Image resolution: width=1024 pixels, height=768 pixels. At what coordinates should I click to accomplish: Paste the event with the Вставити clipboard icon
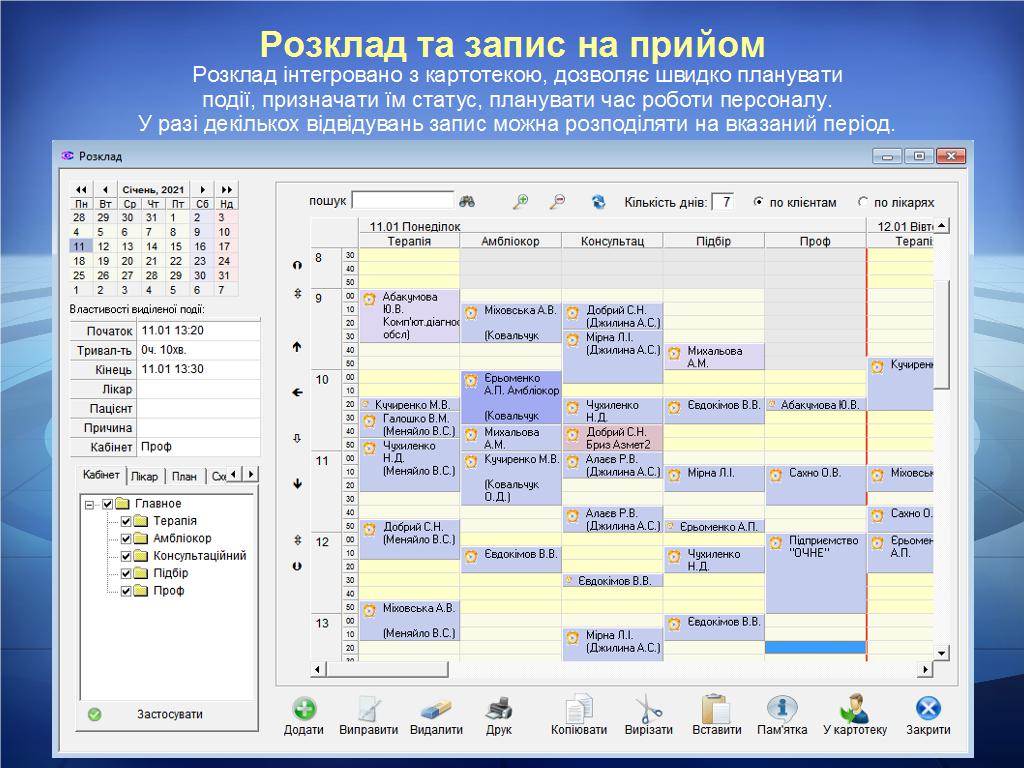coord(716,709)
